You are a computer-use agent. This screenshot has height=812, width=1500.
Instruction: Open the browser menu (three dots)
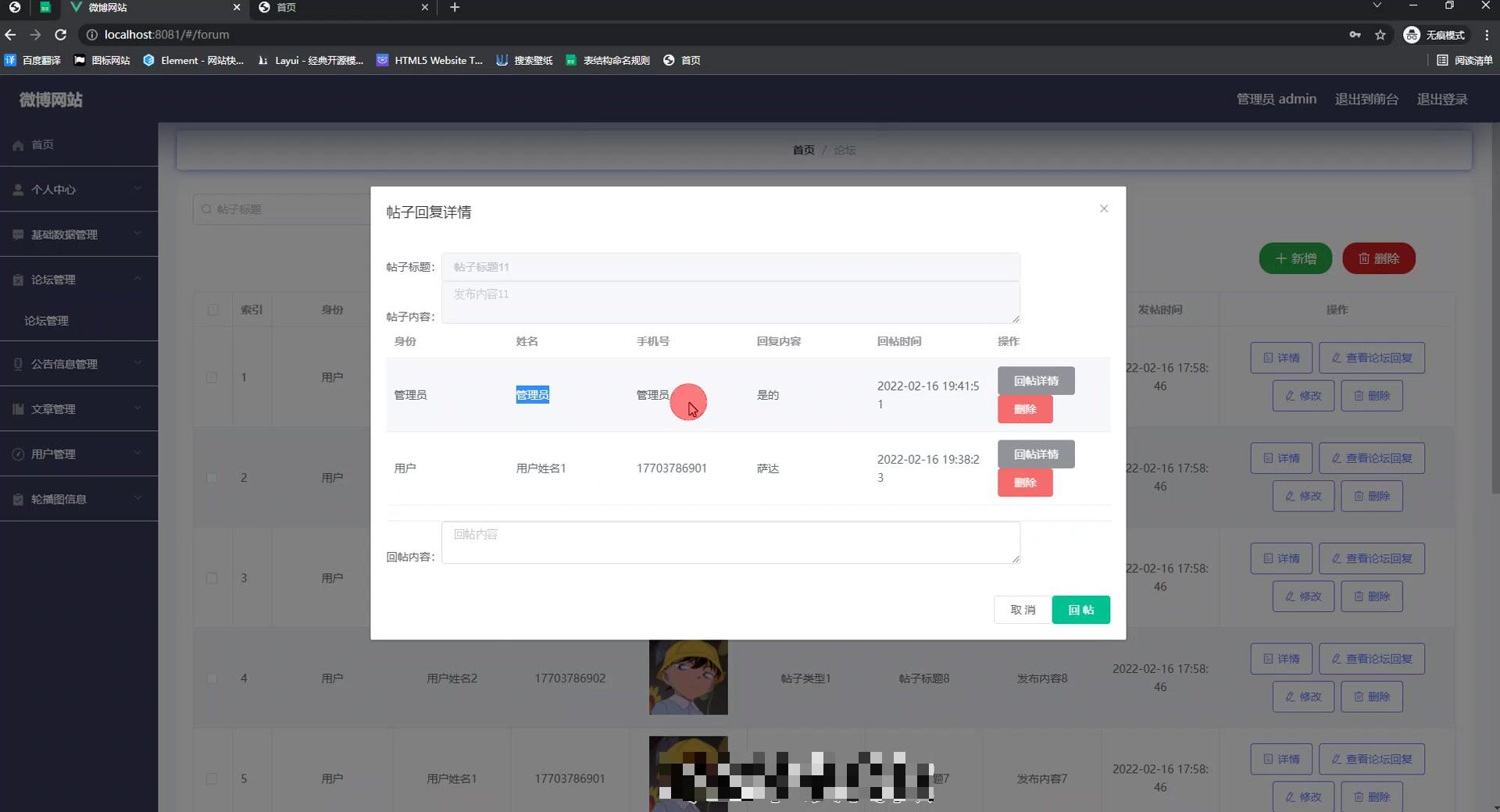click(x=1487, y=34)
